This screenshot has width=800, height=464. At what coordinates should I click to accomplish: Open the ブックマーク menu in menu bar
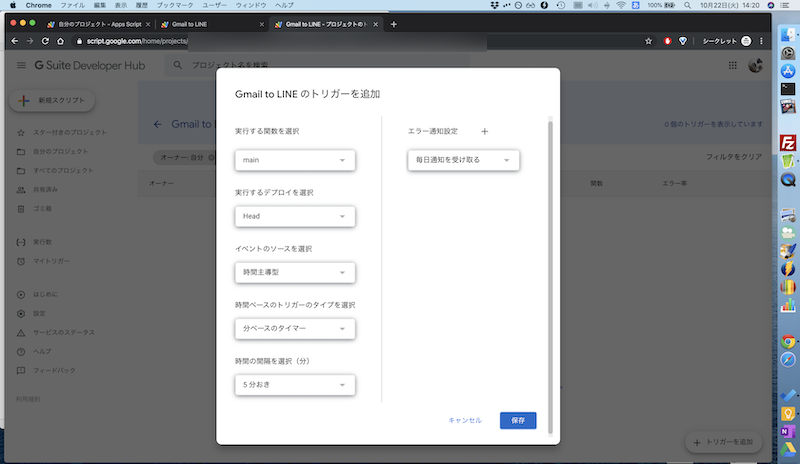[174, 5]
